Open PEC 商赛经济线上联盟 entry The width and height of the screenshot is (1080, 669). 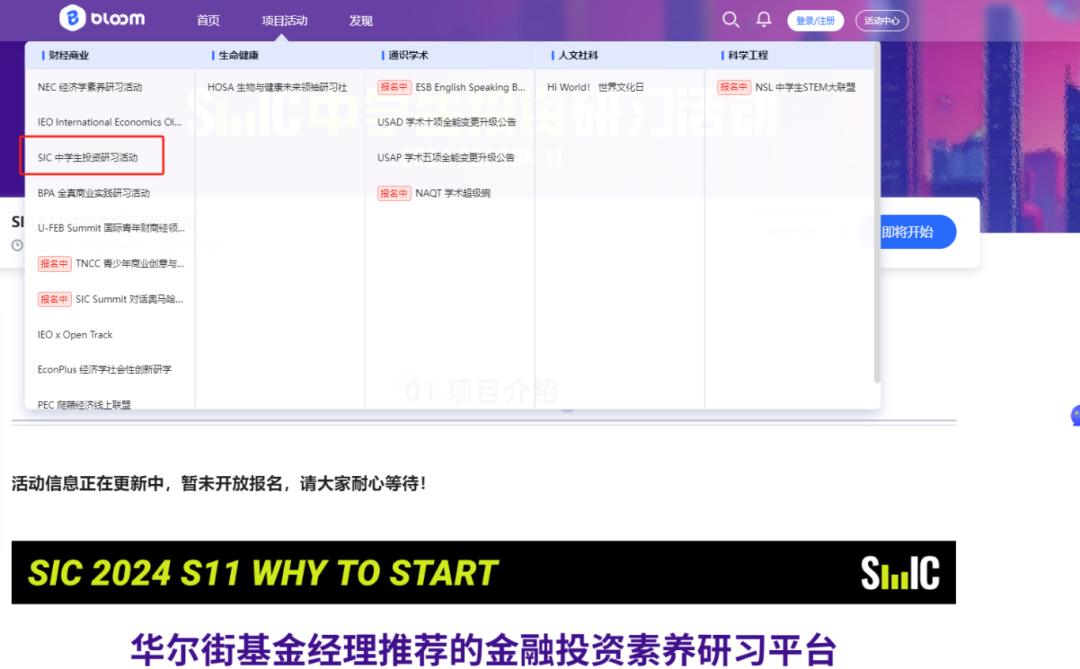84,404
